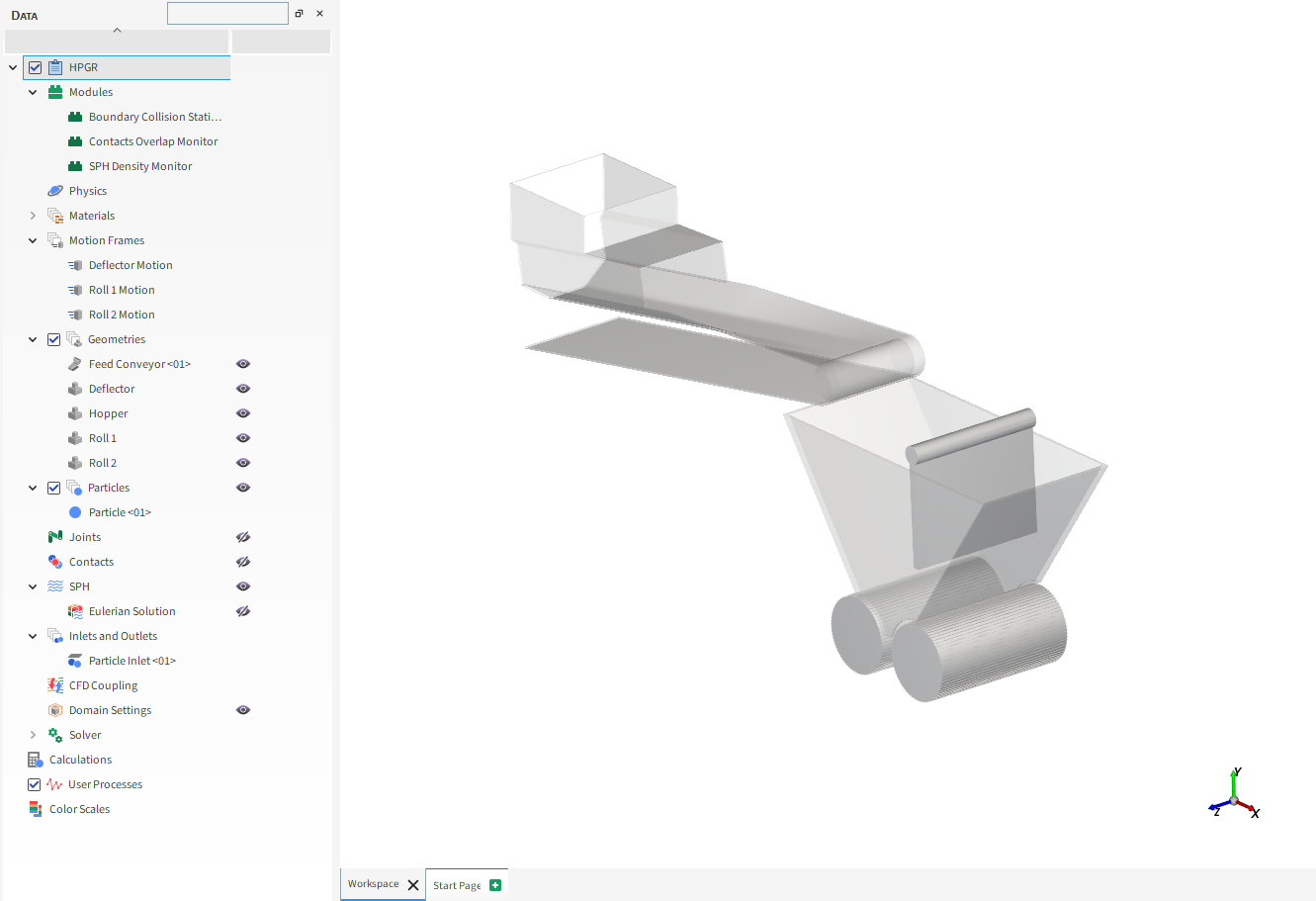Collapse the Modules tree node
Viewport: 1316px width, 901px height.
click(33, 92)
